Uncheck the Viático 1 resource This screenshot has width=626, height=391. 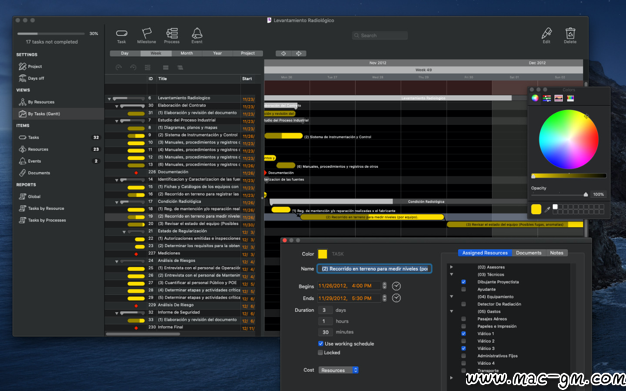point(464,333)
